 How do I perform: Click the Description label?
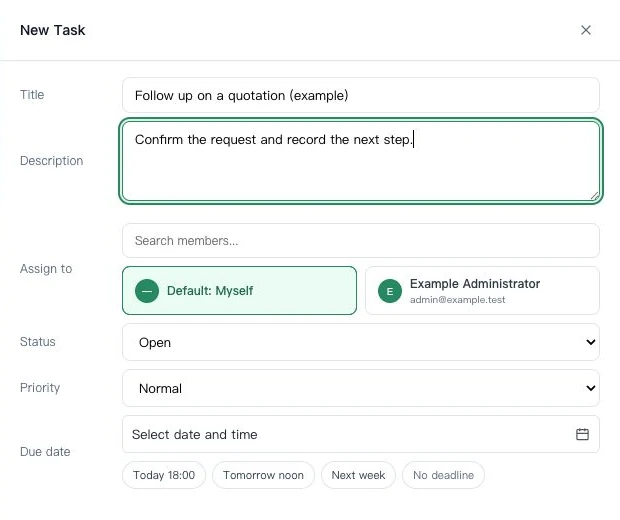pos(51,161)
